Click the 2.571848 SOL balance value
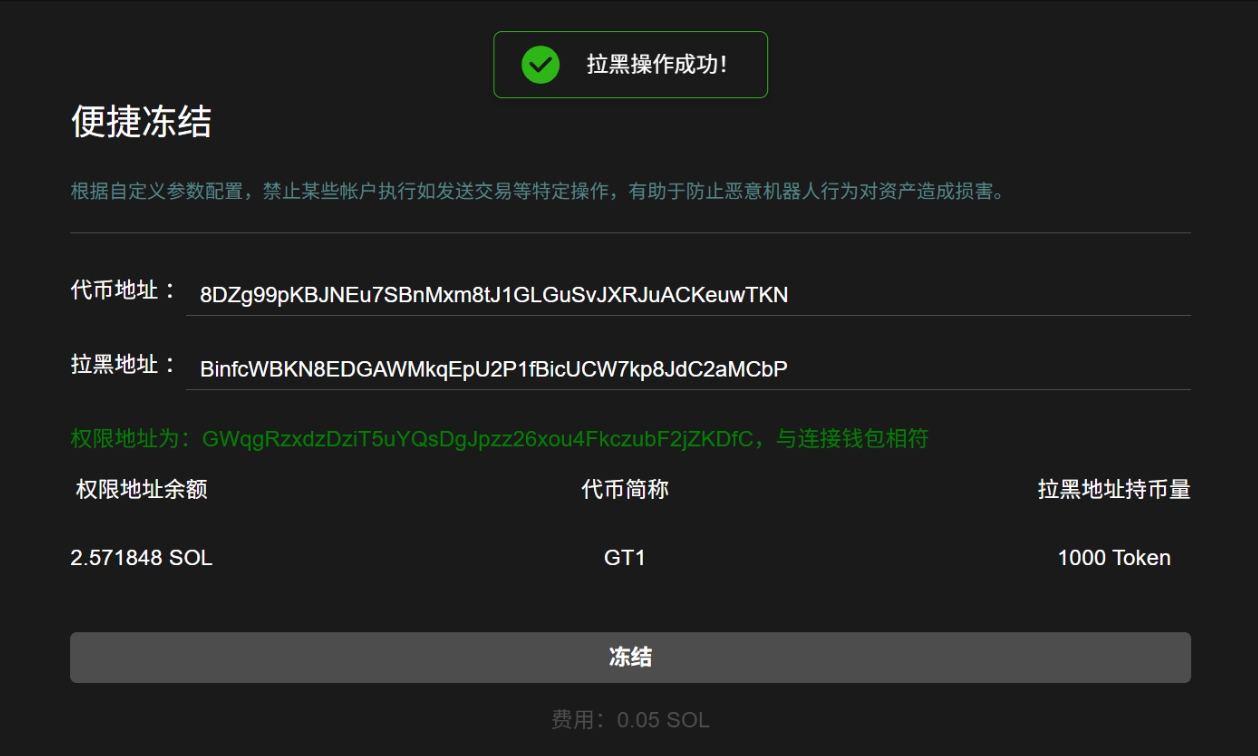The width and height of the screenshot is (1258, 756). [x=141, y=558]
